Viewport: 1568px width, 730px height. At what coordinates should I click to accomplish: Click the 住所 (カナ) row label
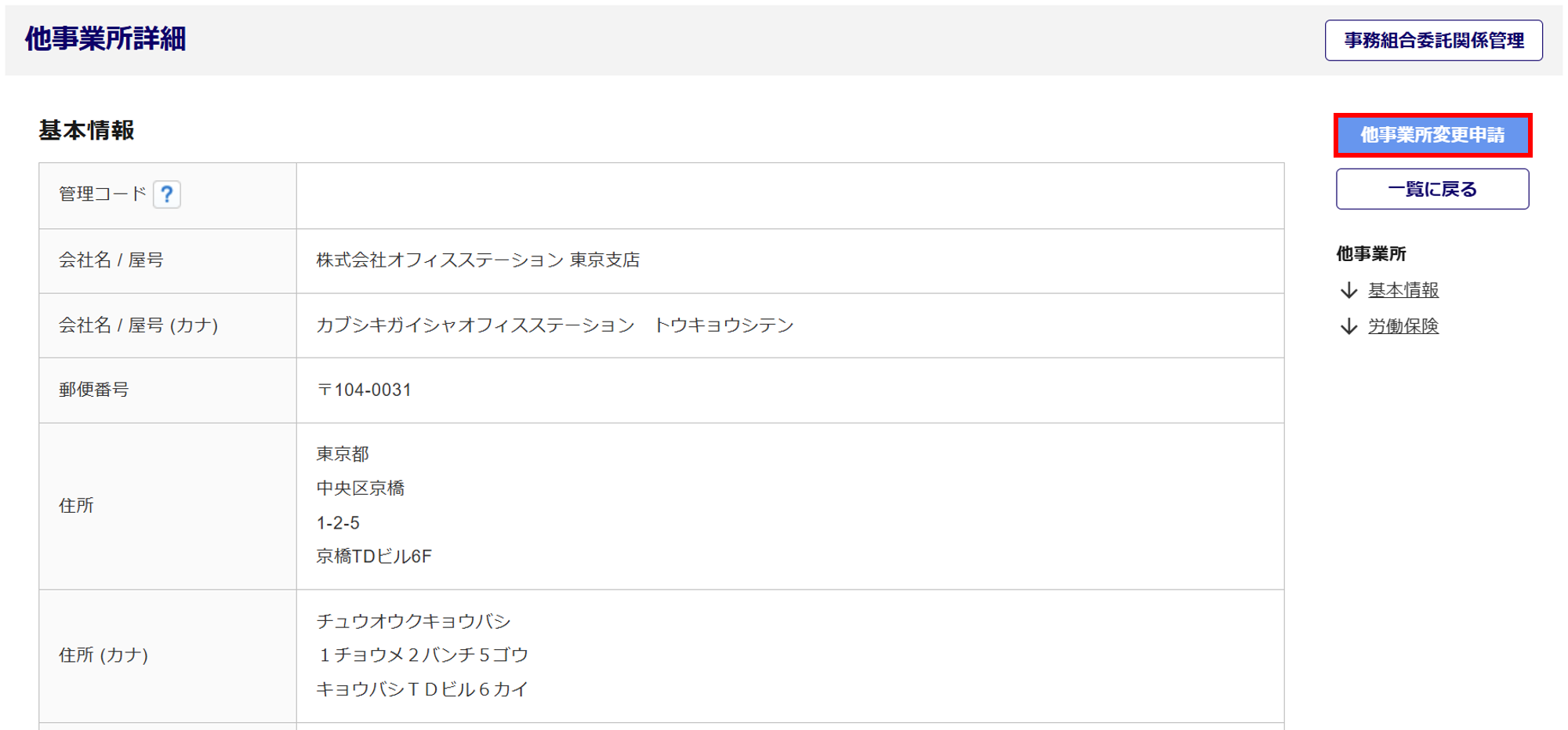pos(103,656)
